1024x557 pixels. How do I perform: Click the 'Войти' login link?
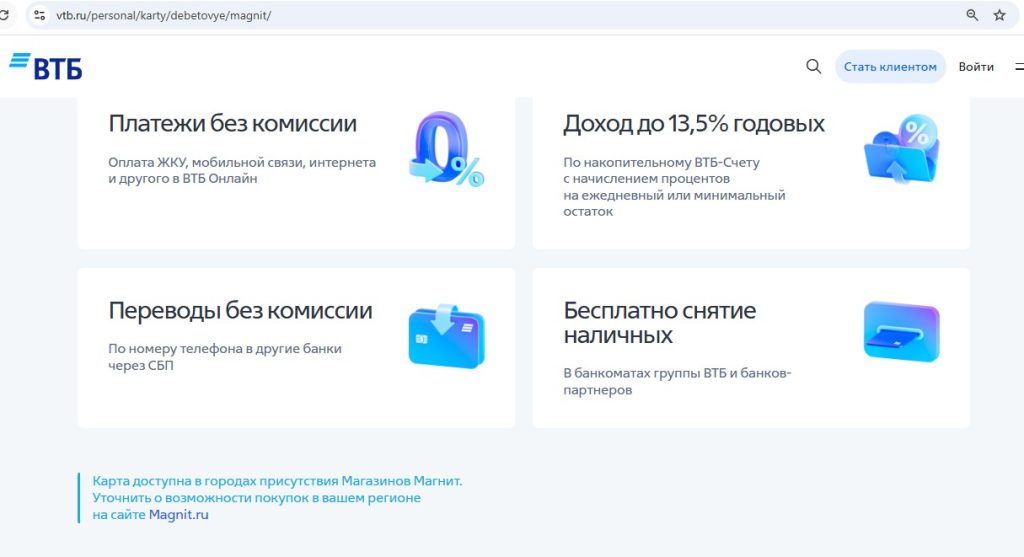(x=976, y=67)
